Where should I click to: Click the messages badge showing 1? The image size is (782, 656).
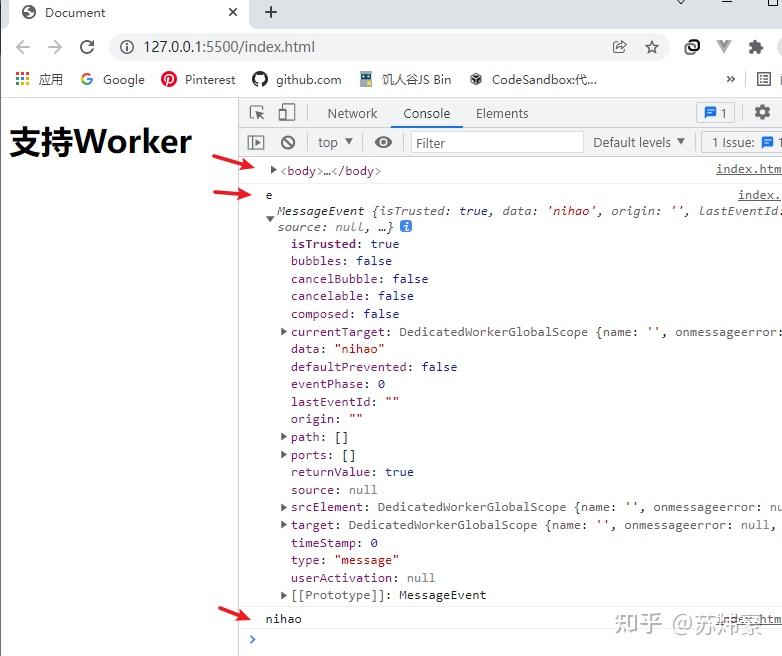pyautogui.click(x=715, y=113)
